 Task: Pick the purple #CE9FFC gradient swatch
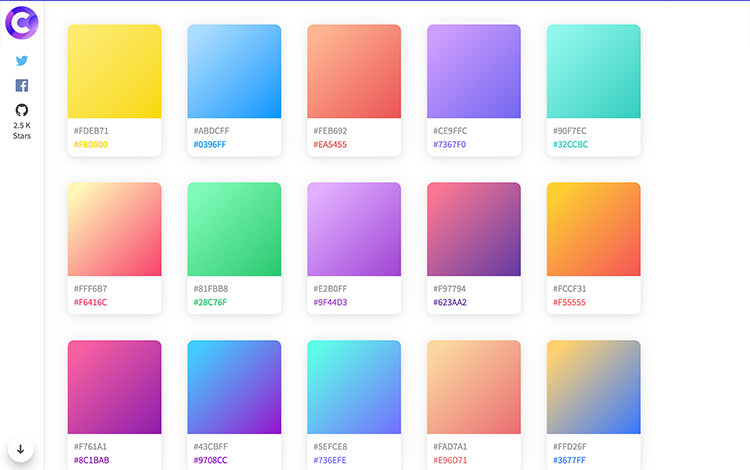474,71
